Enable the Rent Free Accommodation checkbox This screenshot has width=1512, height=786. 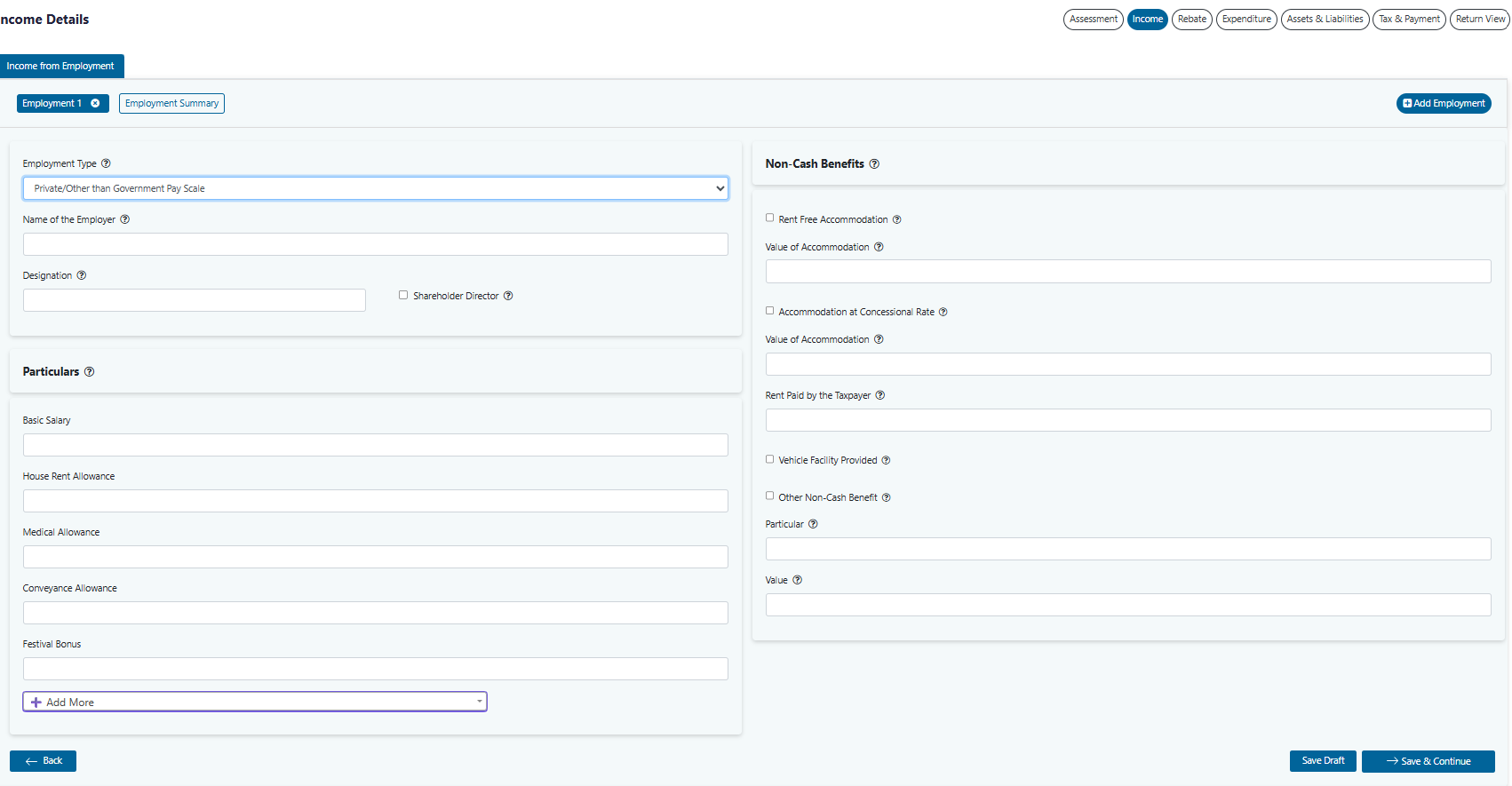pyautogui.click(x=769, y=218)
